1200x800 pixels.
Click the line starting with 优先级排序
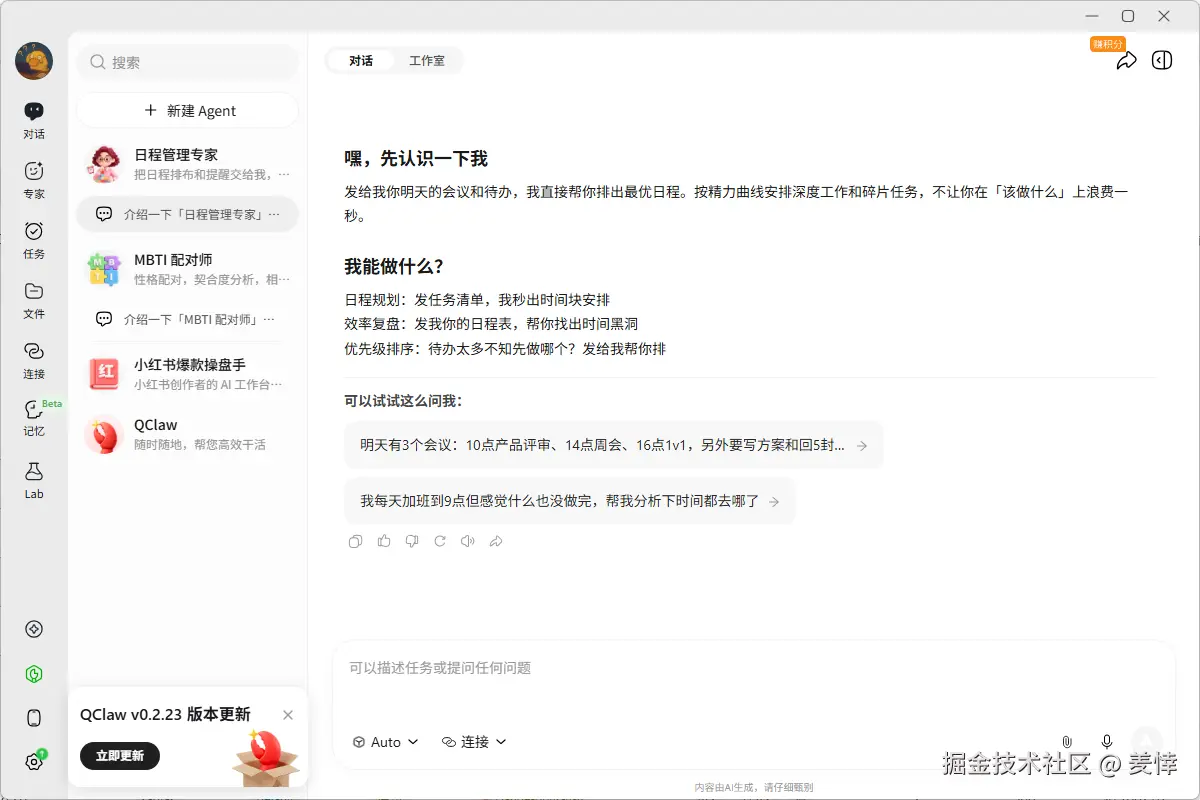[x=505, y=349]
